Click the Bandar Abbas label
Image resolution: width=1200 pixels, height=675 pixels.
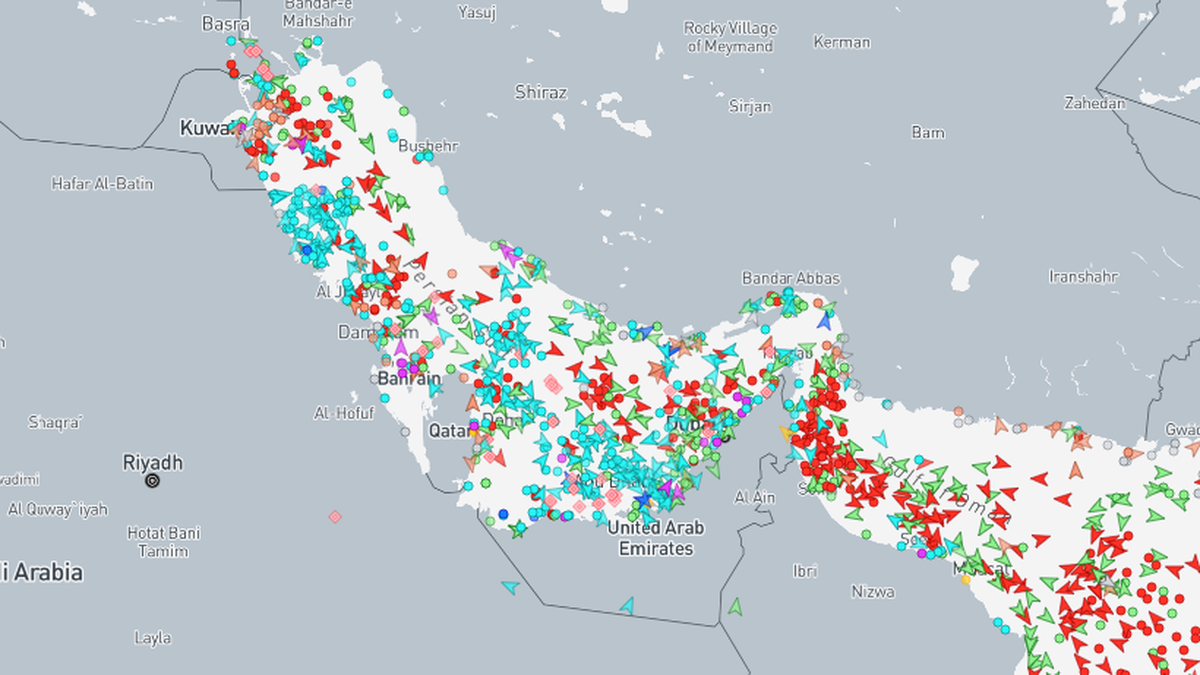coord(790,278)
